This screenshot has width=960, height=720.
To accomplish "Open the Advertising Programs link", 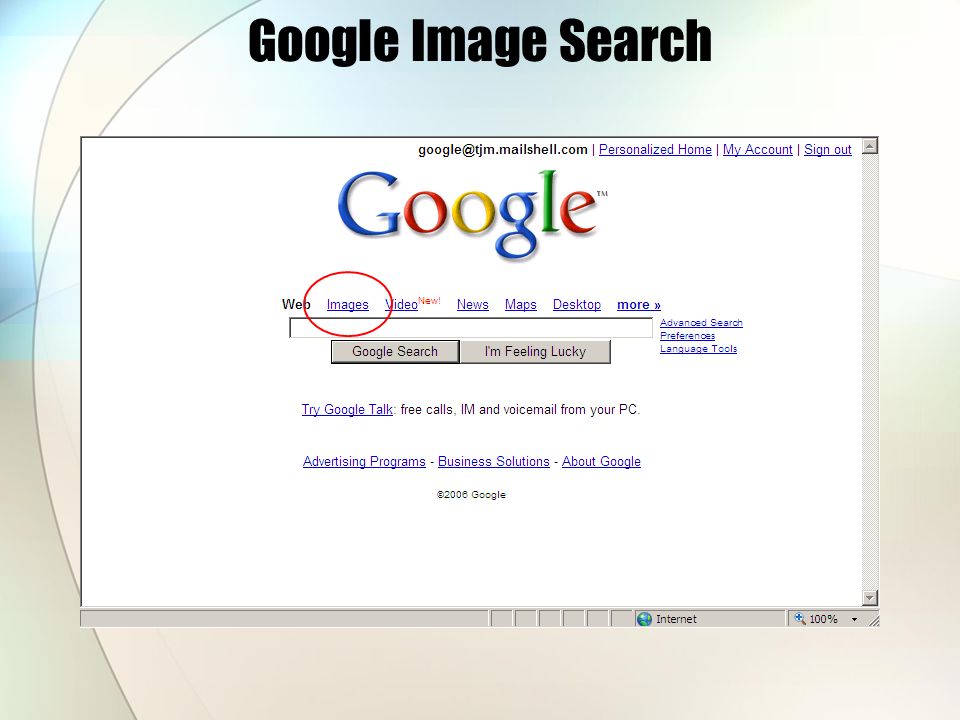I will click(x=364, y=461).
